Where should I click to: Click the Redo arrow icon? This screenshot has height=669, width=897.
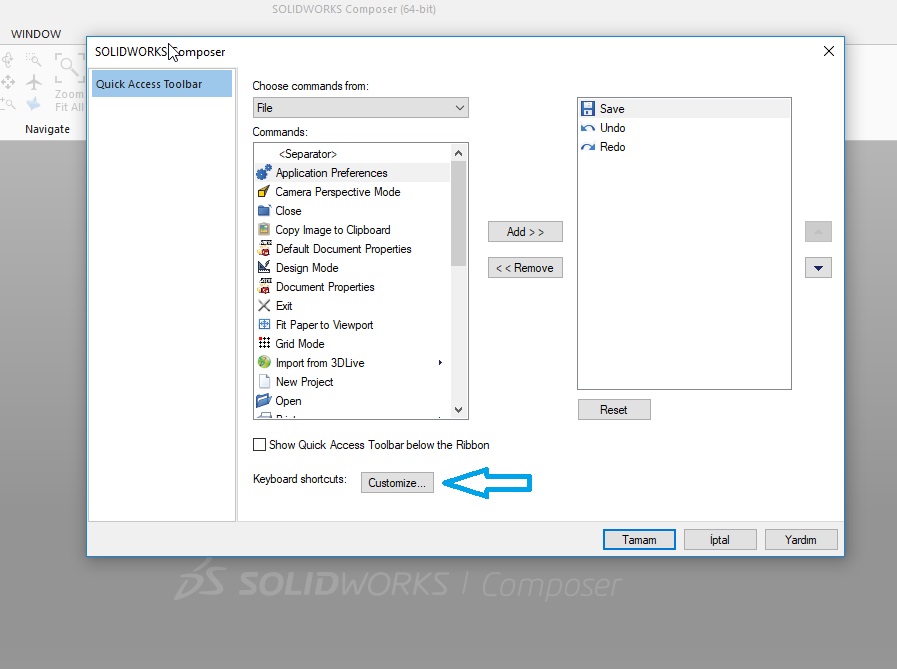click(x=588, y=147)
